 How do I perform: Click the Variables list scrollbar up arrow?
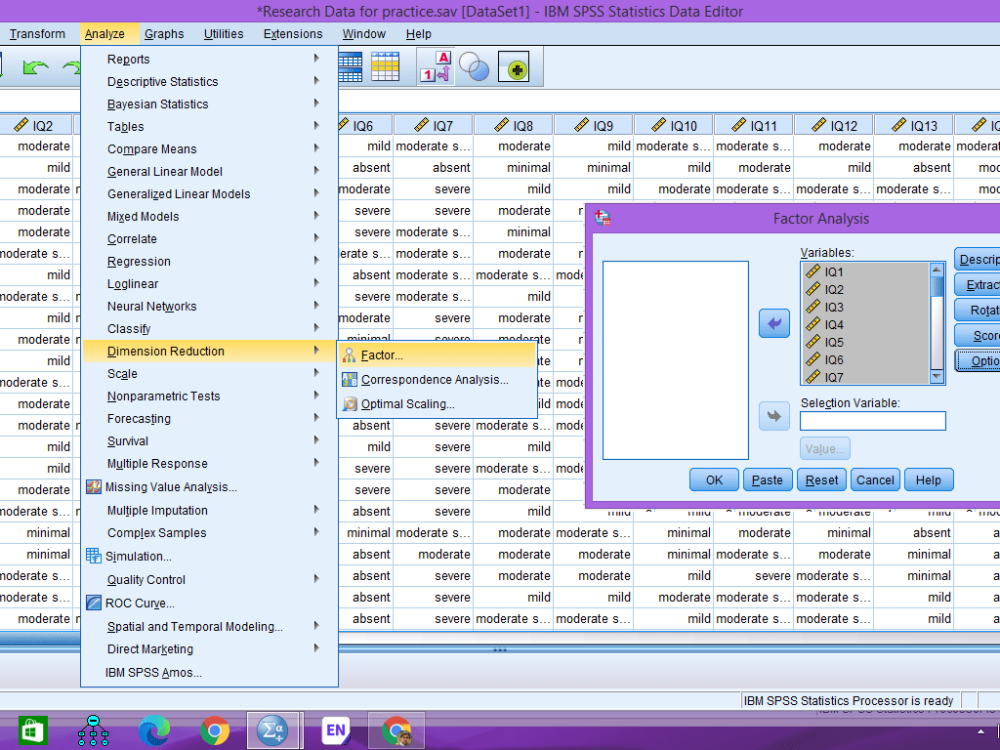937,270
